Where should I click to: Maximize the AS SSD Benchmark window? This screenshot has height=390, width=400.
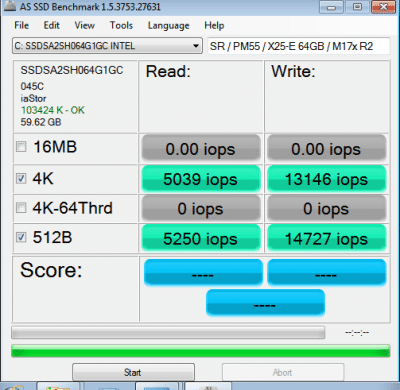[357, 7]
